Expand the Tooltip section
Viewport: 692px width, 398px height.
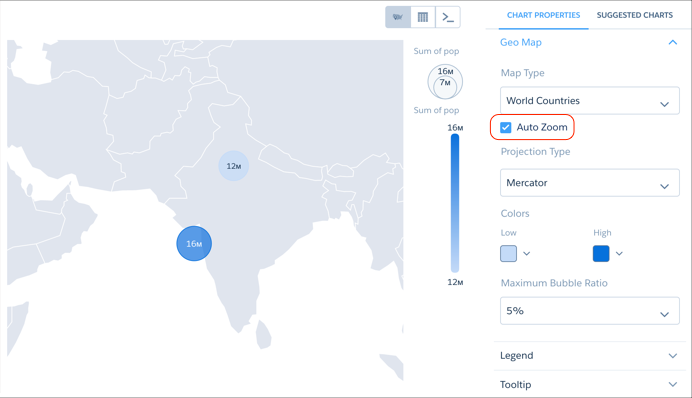(673, 384)
